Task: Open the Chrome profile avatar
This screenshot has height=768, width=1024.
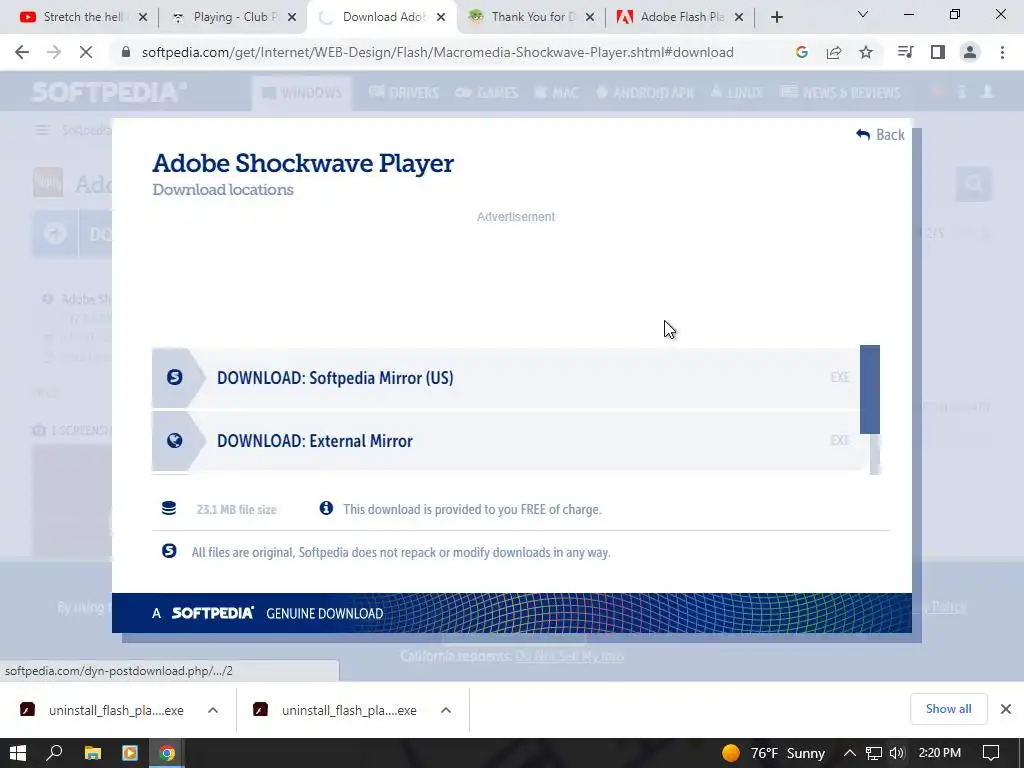Action: [970, 52]
